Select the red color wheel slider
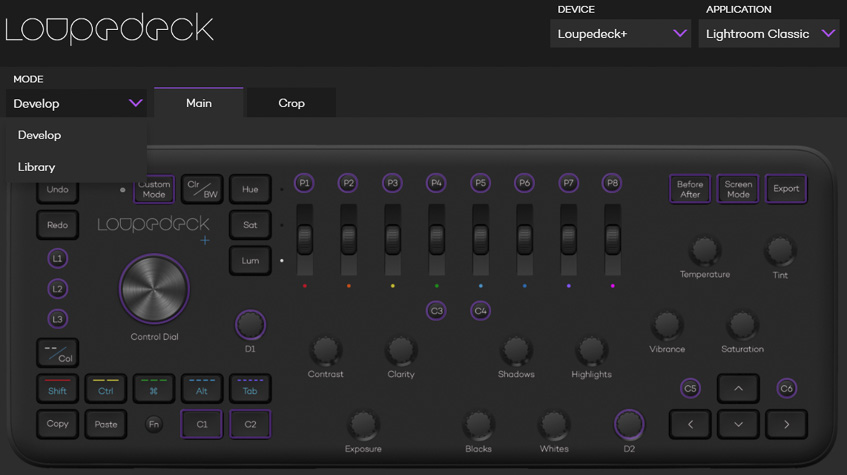Image resolution: width=847 pixels, height=475 pixels. pos(305,239)
